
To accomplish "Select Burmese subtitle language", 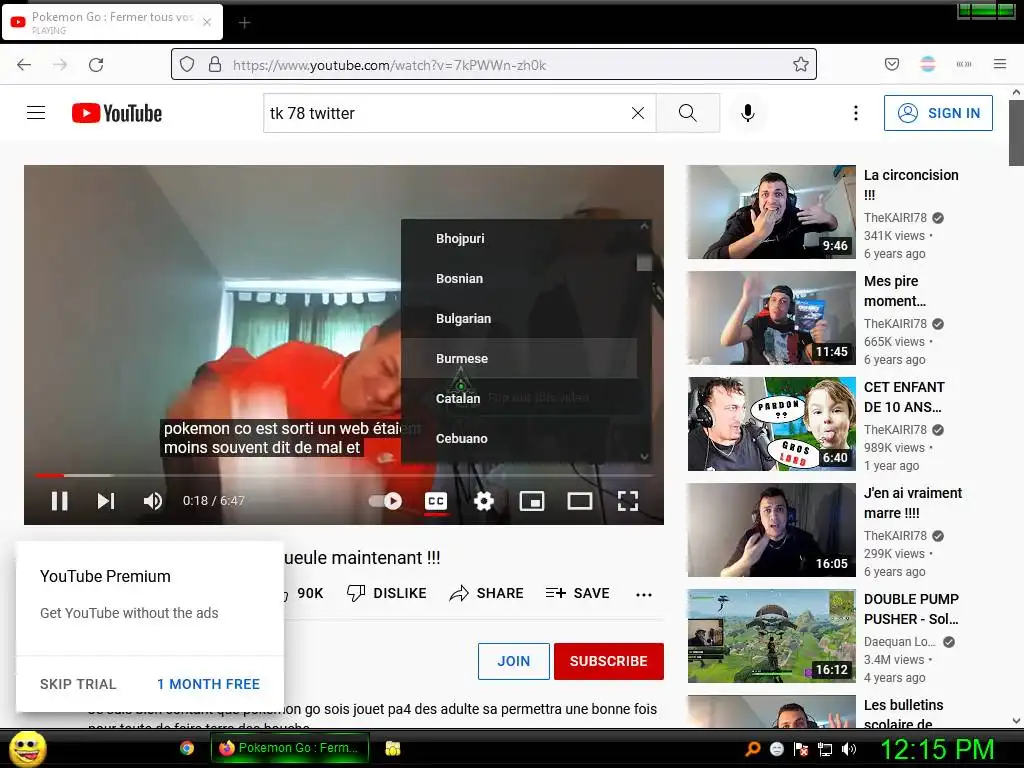I will [x=519, y=358].
